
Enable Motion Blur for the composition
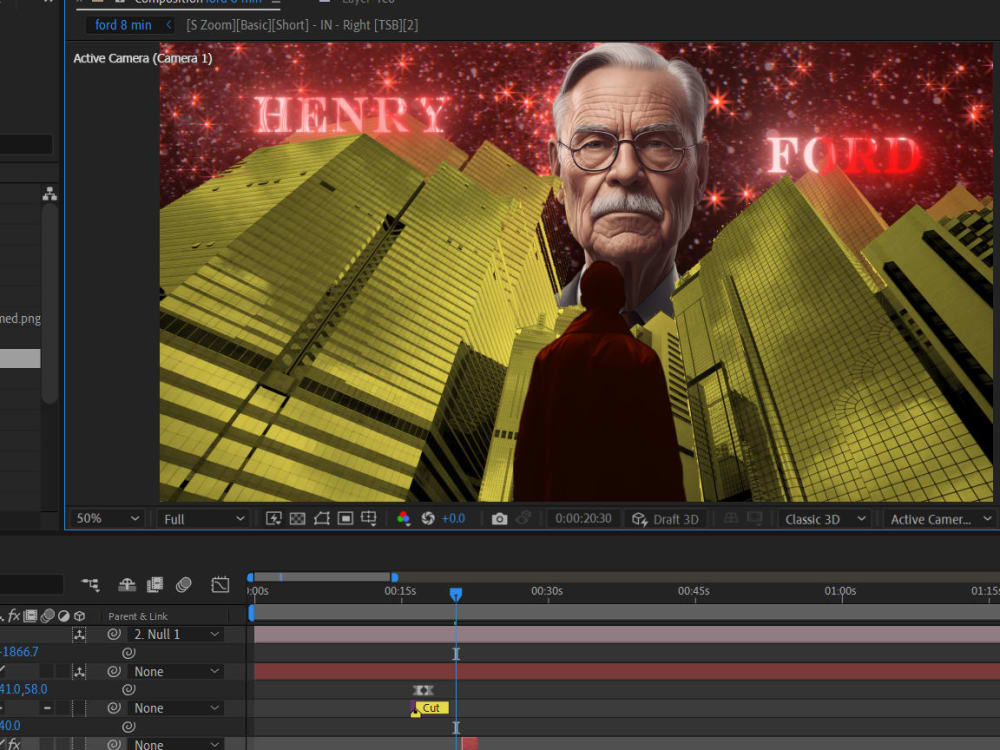point(184,583)
